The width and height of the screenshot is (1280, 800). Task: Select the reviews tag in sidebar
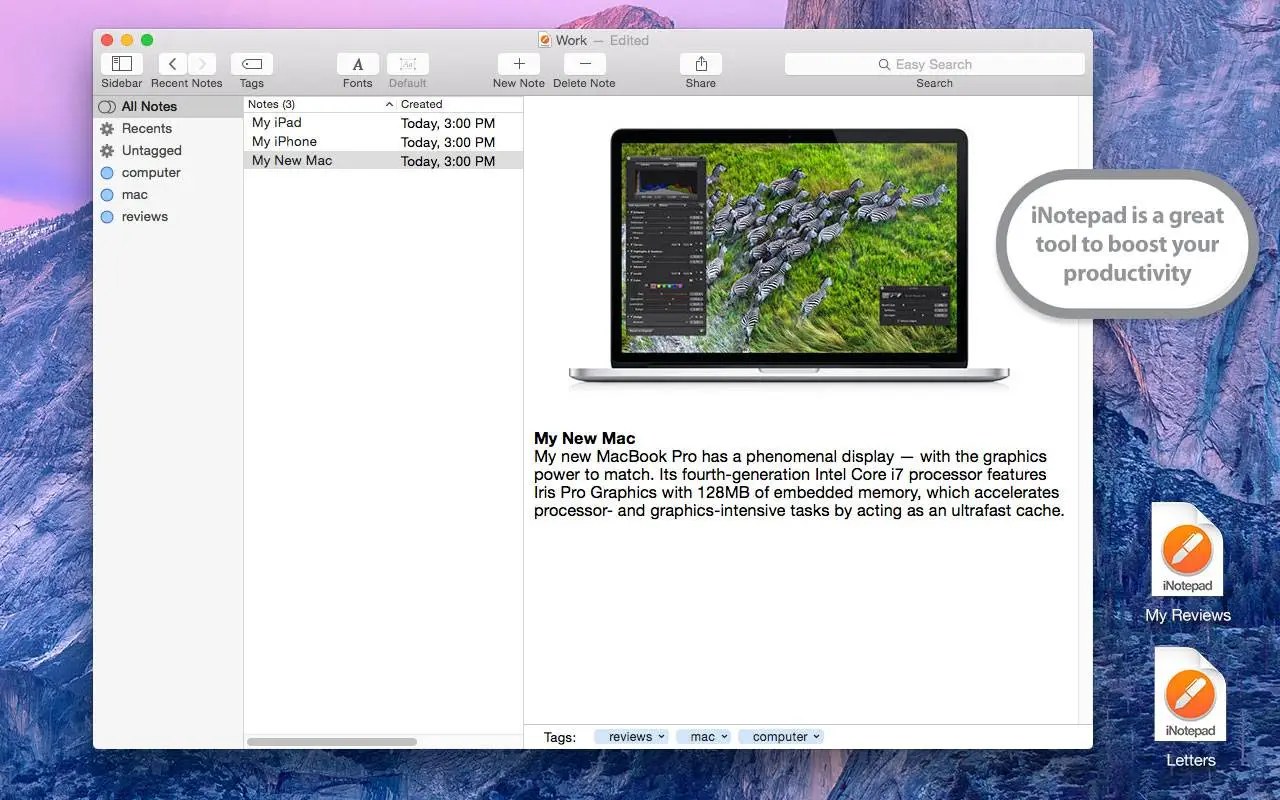pos(168,216)
